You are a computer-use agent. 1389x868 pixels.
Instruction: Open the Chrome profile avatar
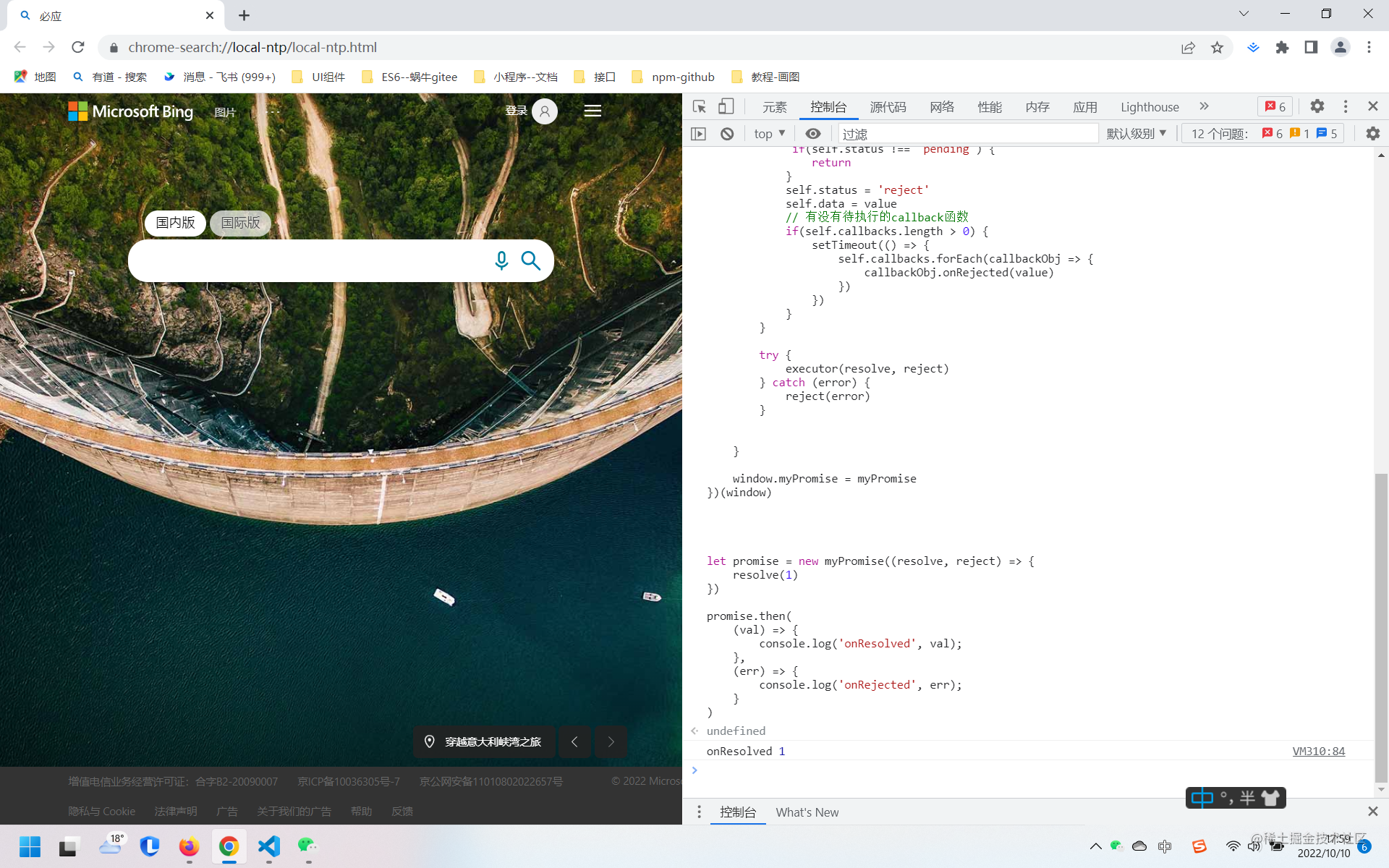(x=1341, y=47)
